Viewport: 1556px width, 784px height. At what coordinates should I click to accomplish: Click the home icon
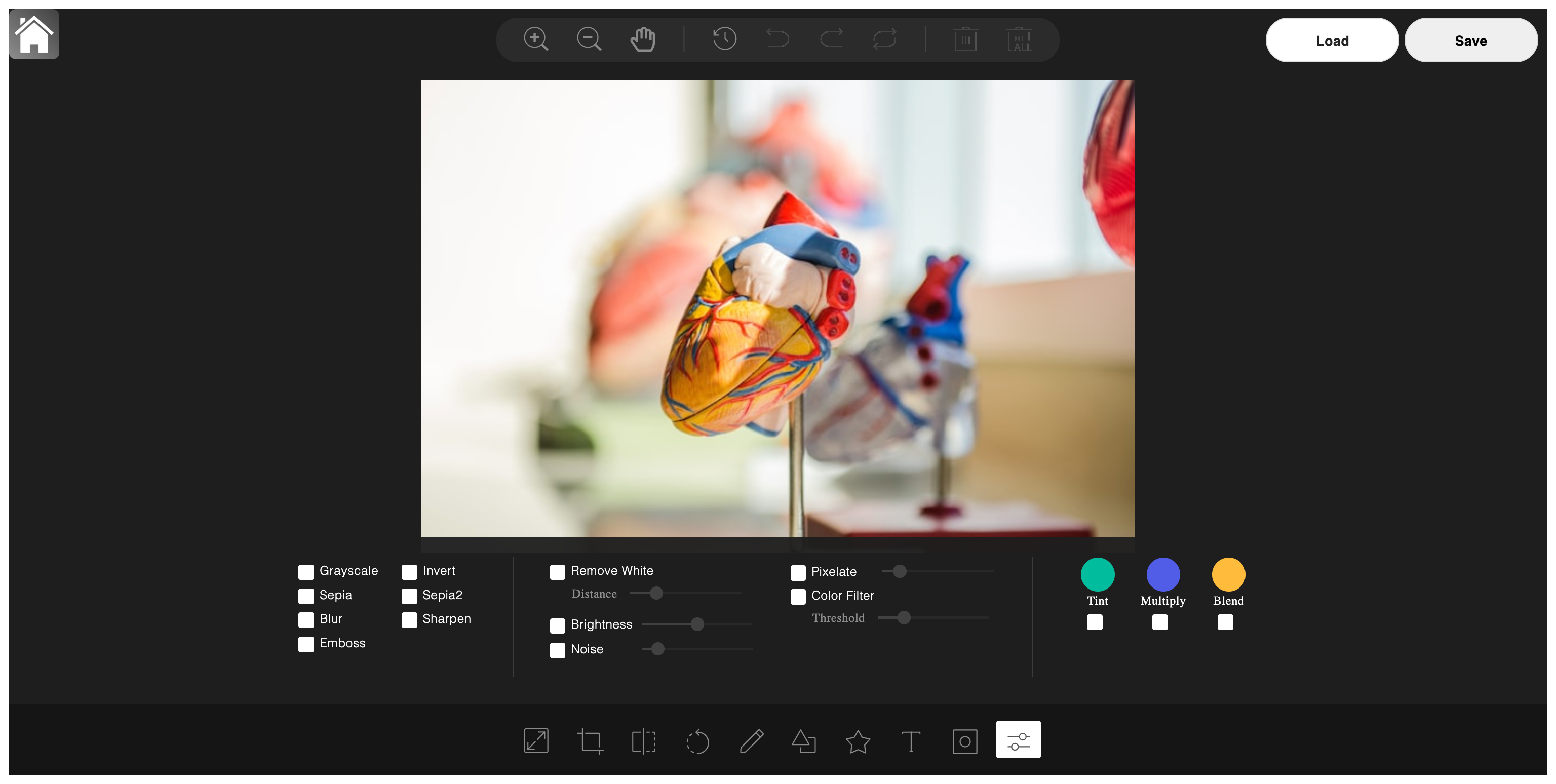pyautogui.click(x=34, y=34)
